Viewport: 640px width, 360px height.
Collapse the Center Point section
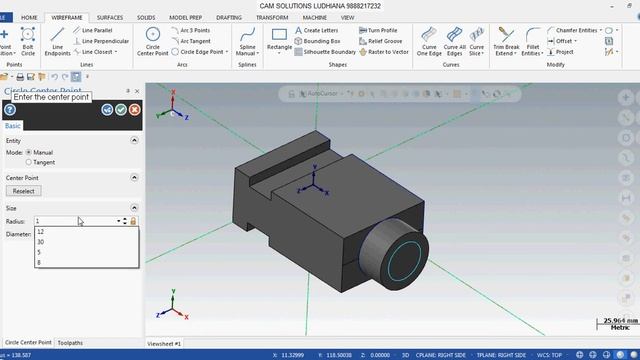tap(134, 178)
